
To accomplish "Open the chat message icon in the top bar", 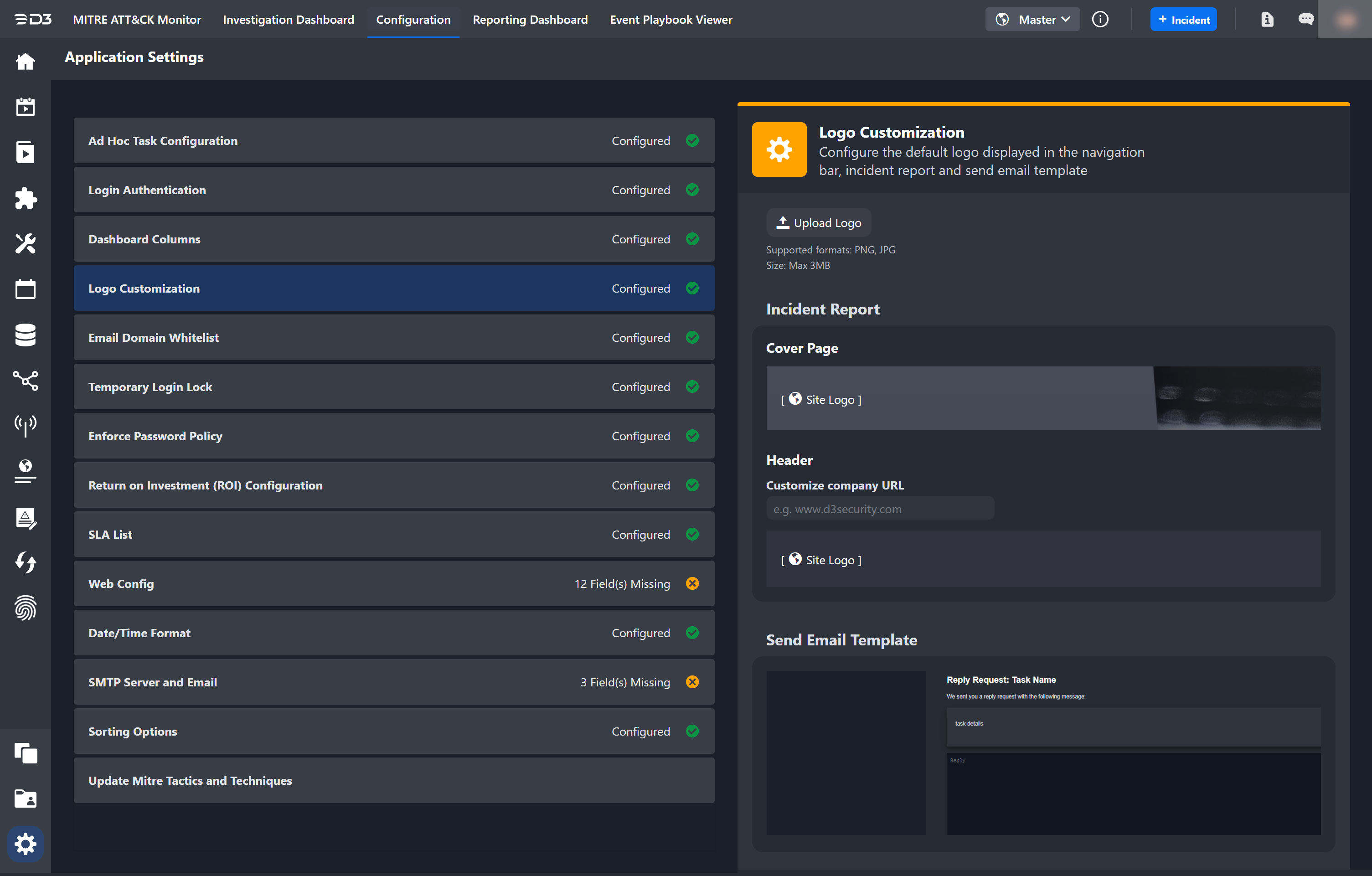I will pos(1305,19).
